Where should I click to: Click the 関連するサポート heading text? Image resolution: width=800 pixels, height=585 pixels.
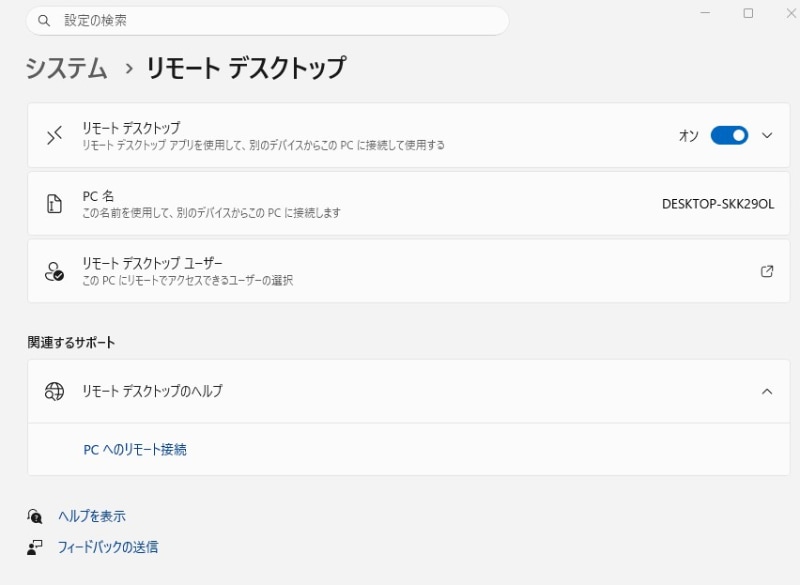[71, 342]
